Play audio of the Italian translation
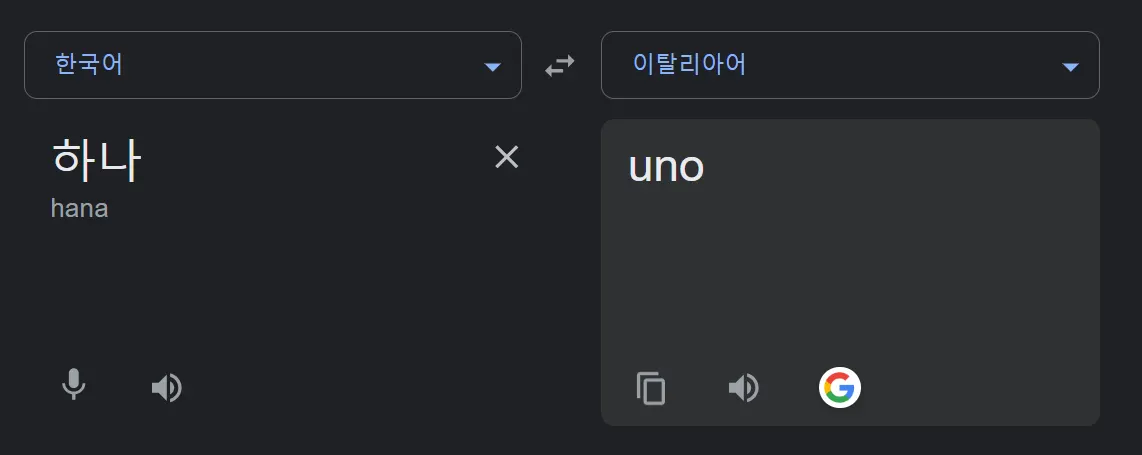This screenshot has height=455, width=1142. tap(744, 387)
